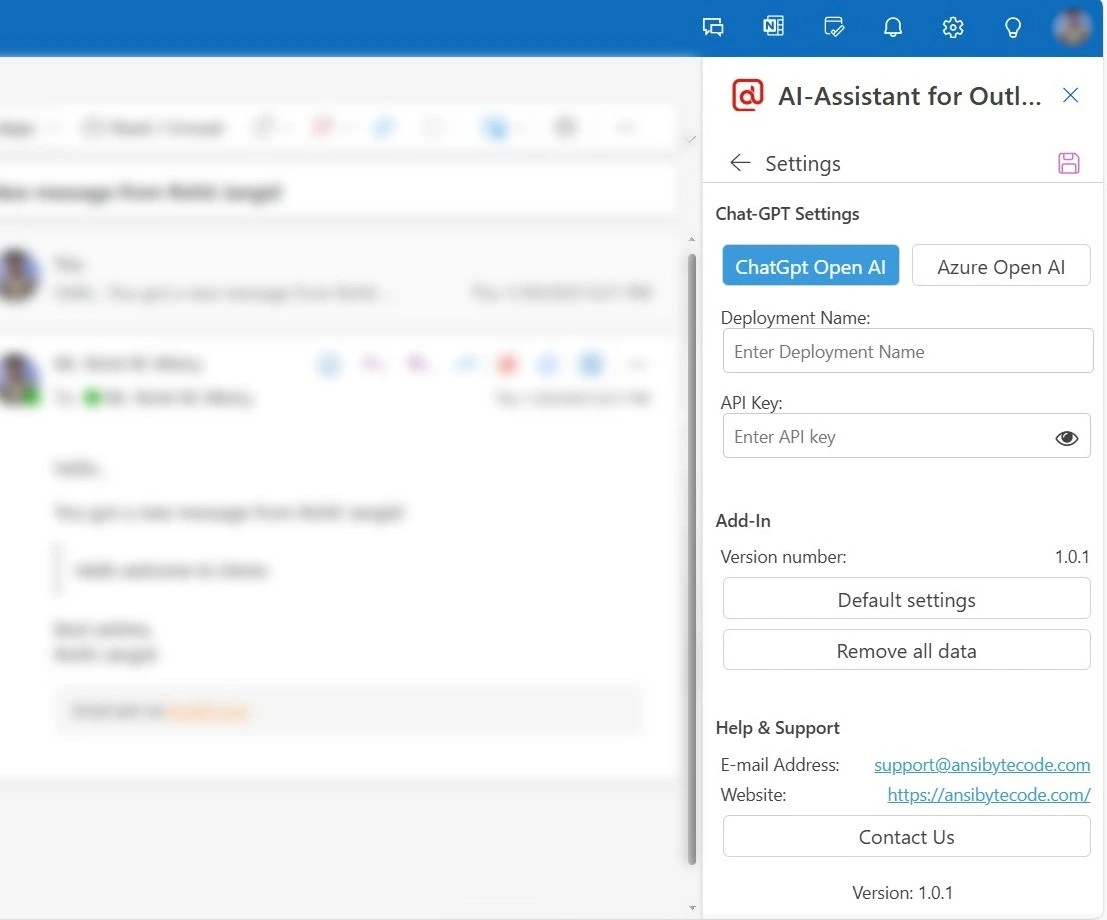Go back from Settings with the arrow

pos(740,163)
